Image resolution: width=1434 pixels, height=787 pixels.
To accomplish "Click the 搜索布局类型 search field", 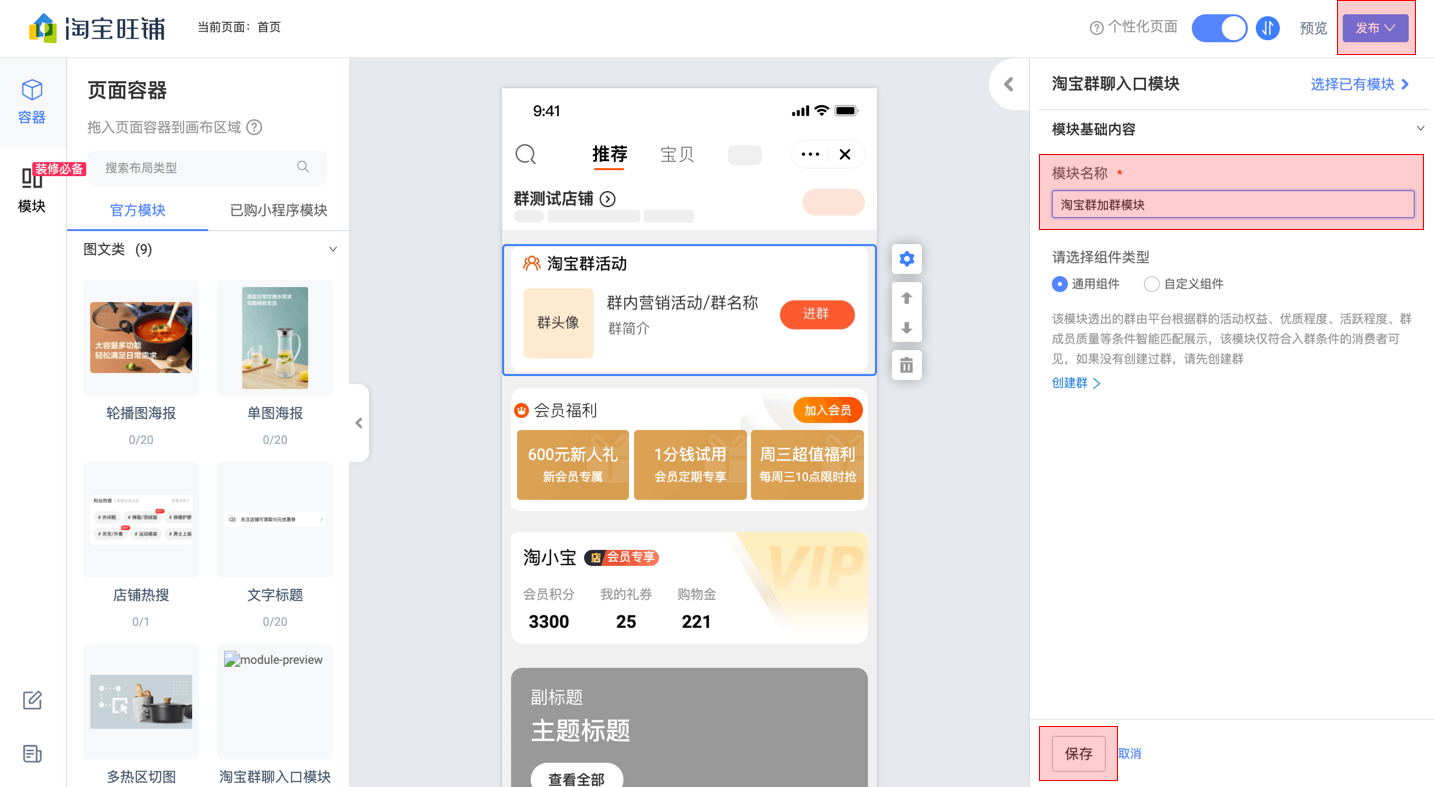I will pos(207,167).
